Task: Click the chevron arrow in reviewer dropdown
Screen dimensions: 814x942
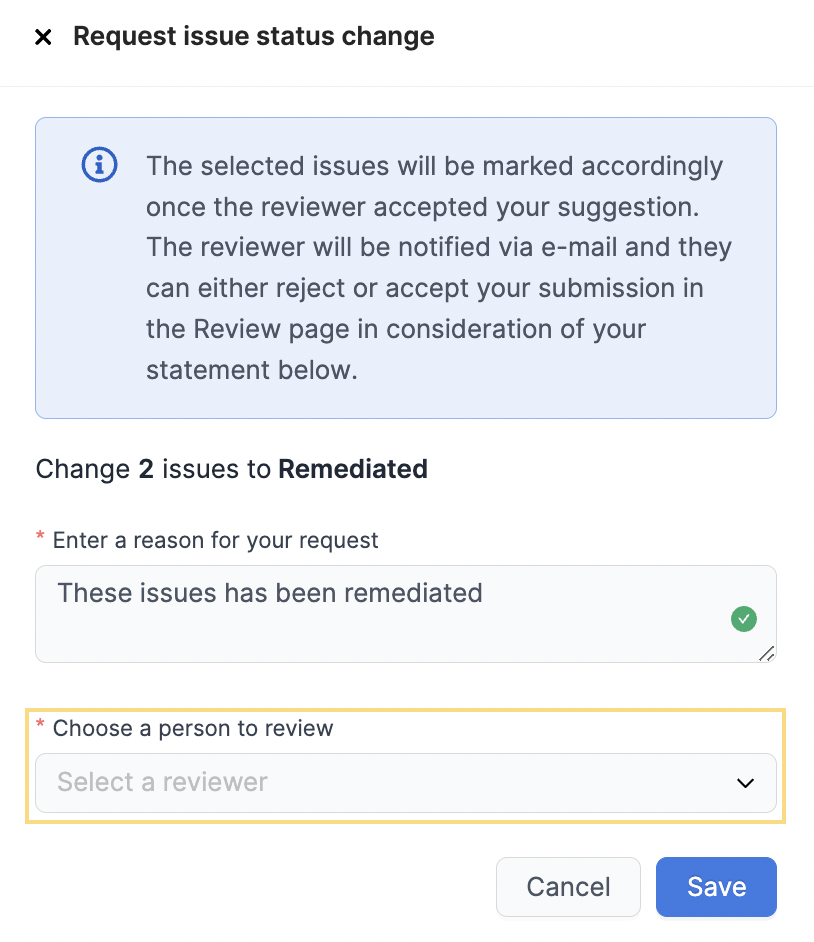Action: point(746,783)
